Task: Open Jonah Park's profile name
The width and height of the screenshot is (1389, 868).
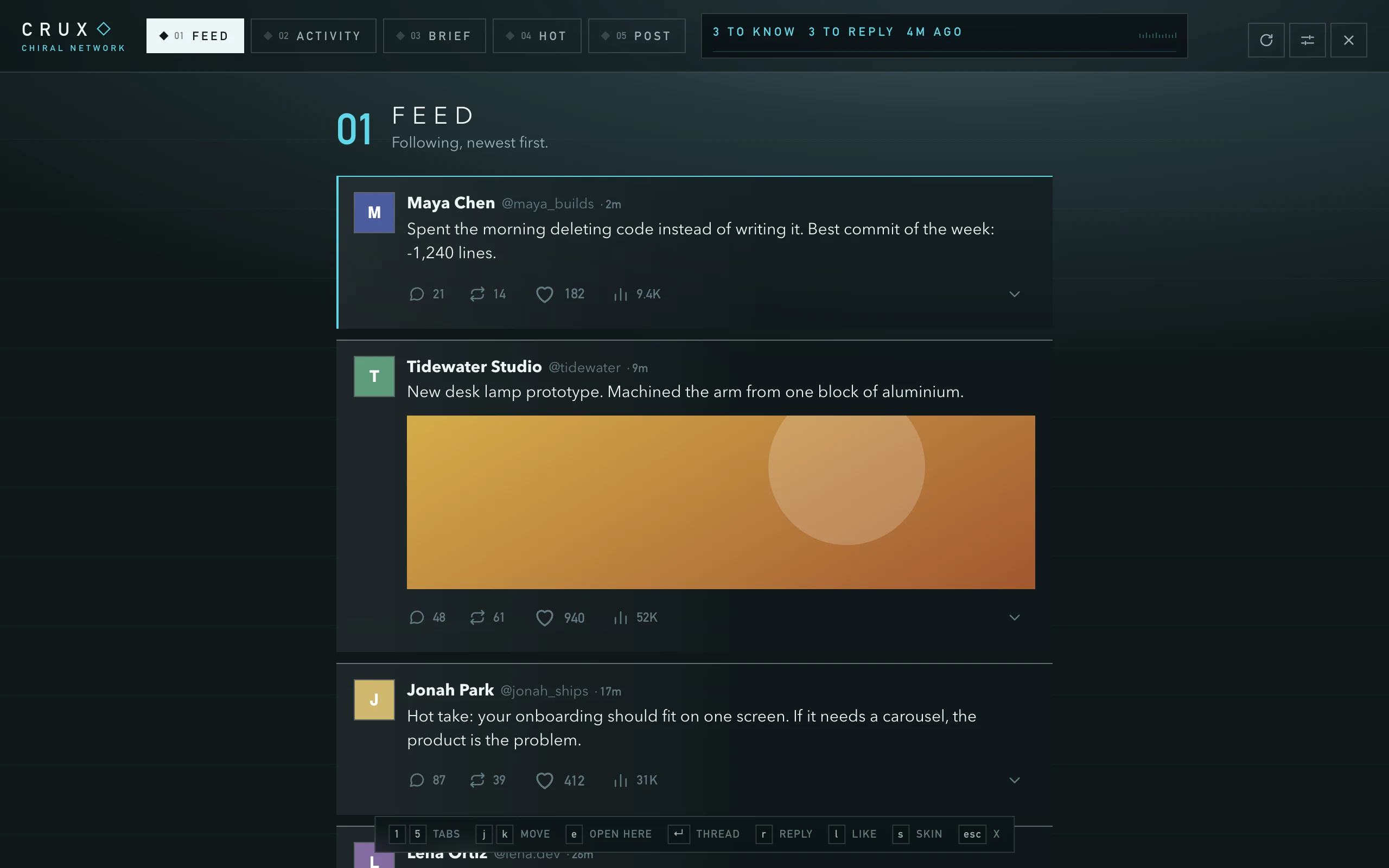Action: pos(450,690)
